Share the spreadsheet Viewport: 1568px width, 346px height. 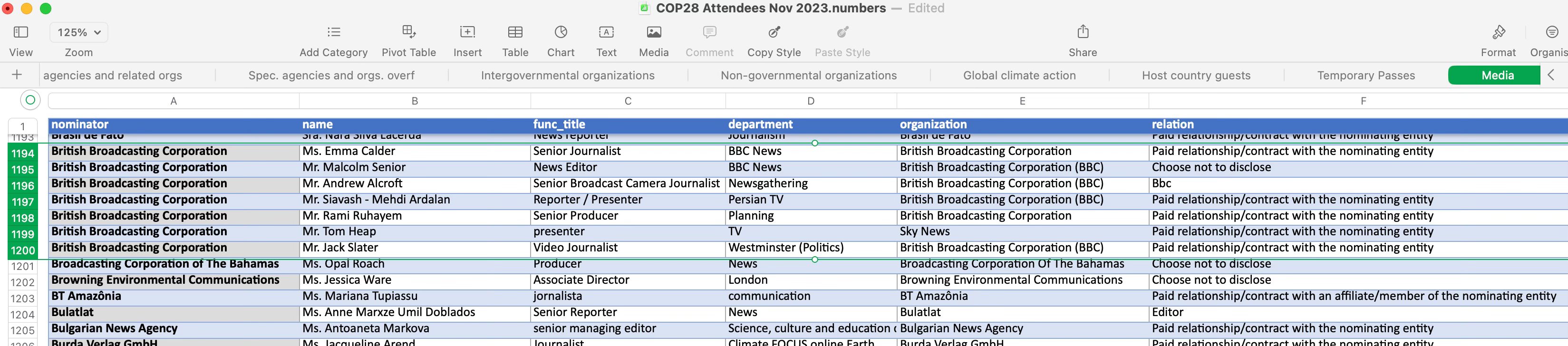[1083, 32]
